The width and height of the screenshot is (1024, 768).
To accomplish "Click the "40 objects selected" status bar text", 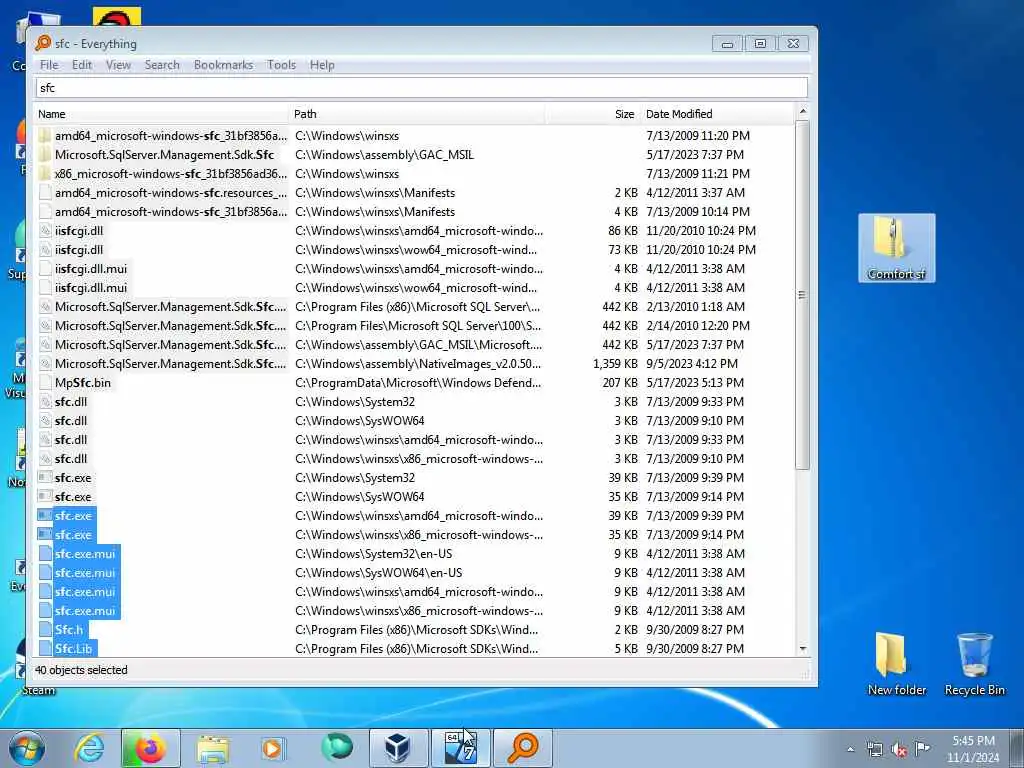I will [x=81, y=670].
